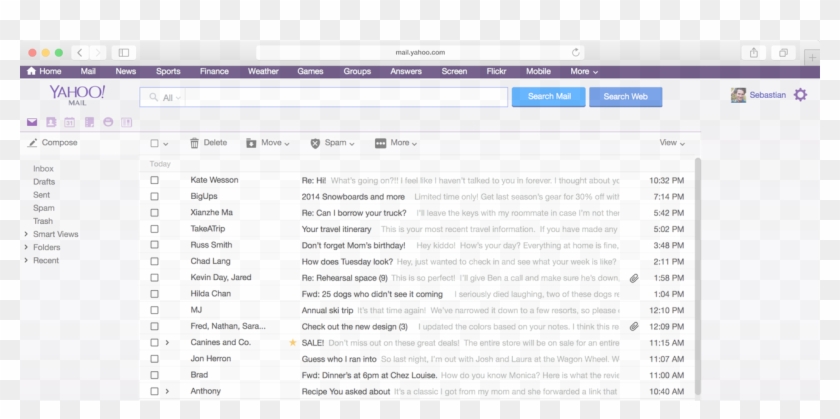Open Mail in the purple navigation bar
Screen dimensions: 840x419
pyautogui.click(x=88, y=71)
